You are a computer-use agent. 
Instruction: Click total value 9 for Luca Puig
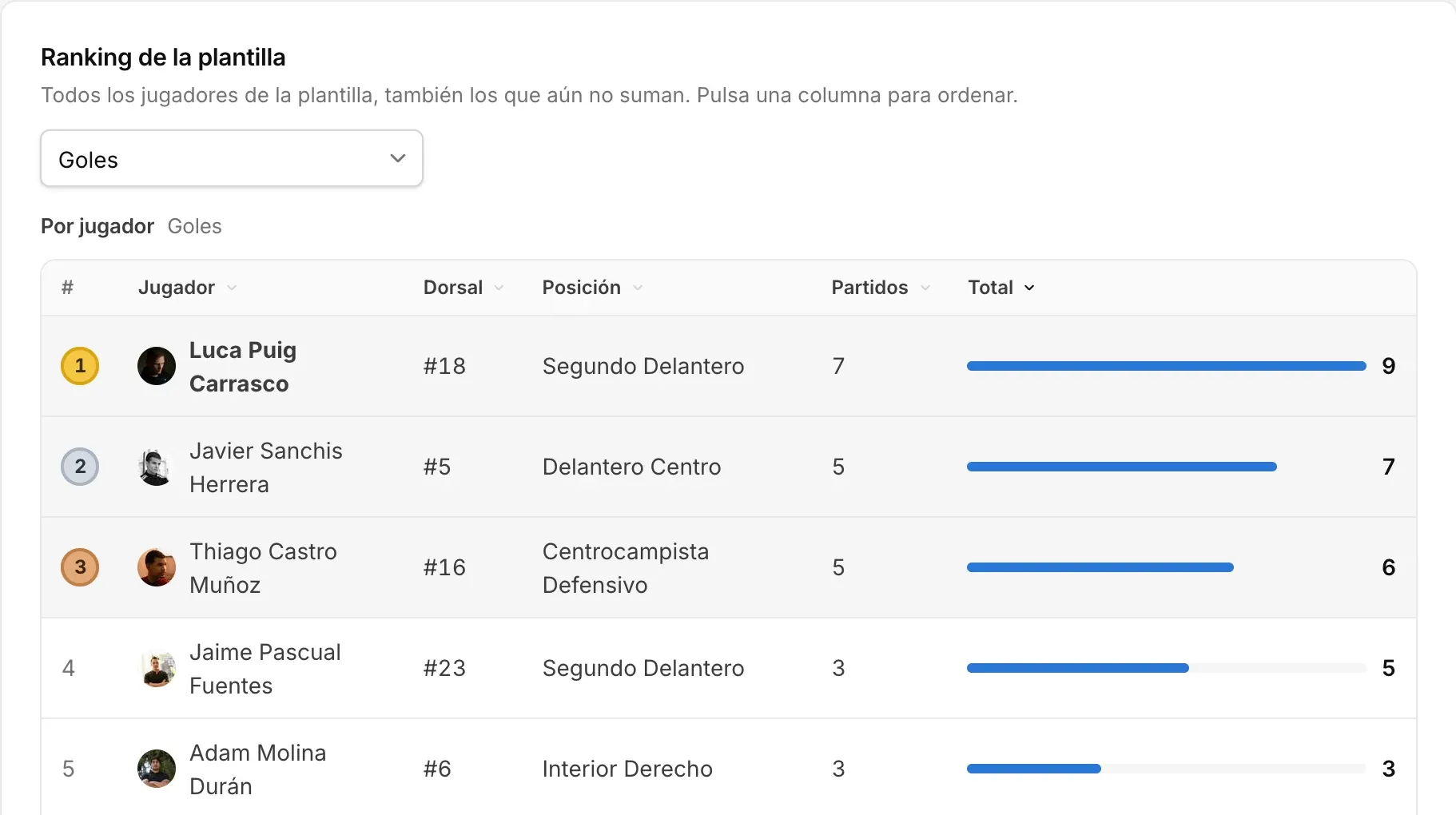(x=1389, y=366)
